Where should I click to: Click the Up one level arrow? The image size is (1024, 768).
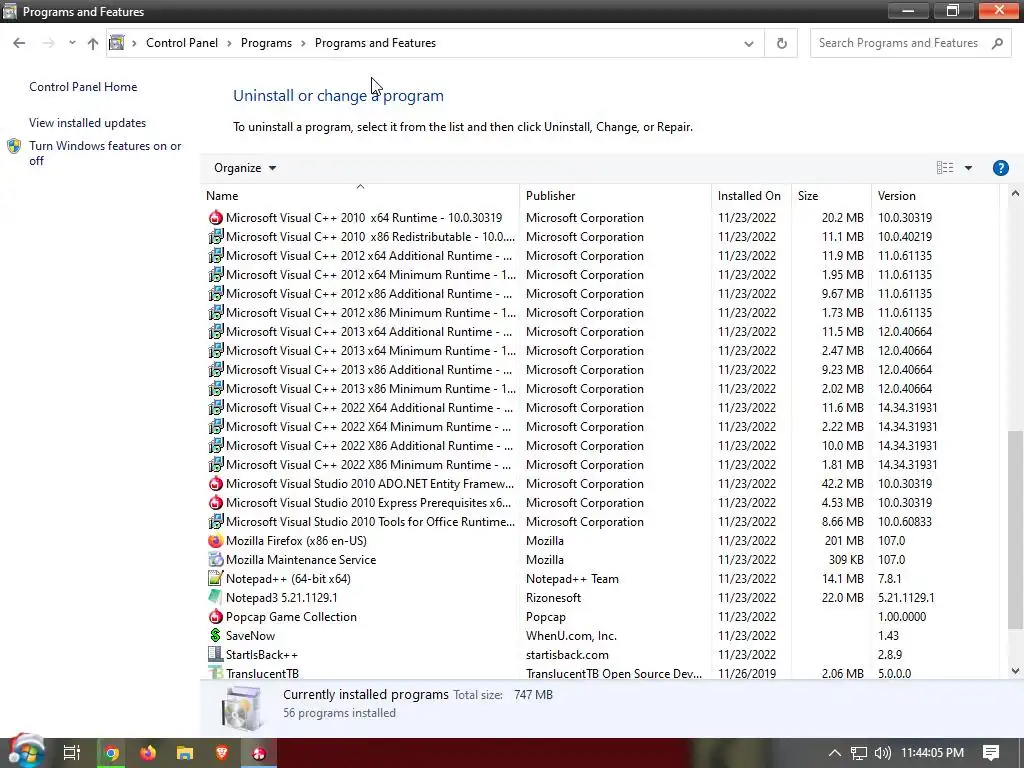[93, 43]
